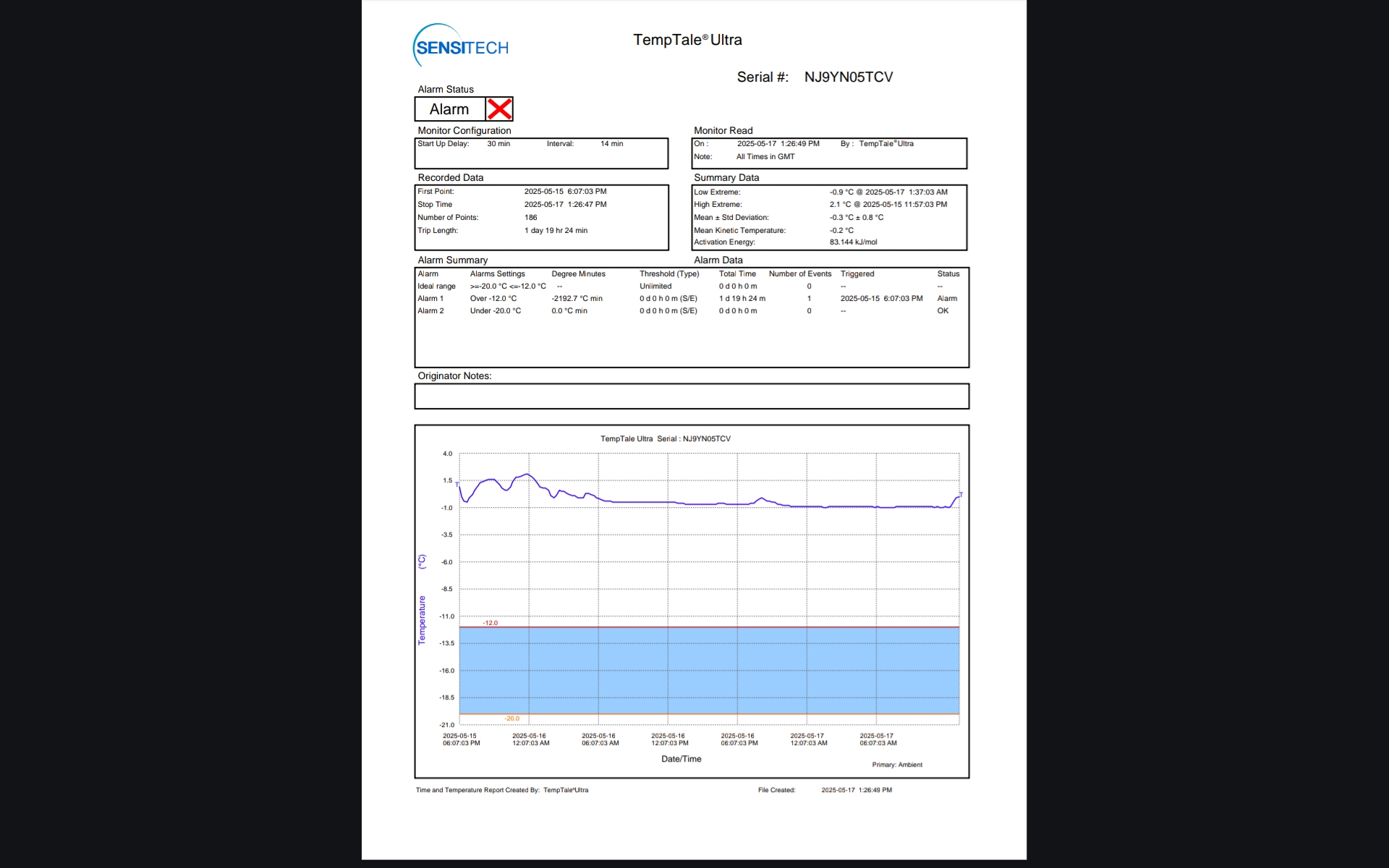Image resolution: width=1389 pixels, height=868 pixels.
Task: Select File Created '2025-05-17 1:26:49 PM' footer
Action: pos(857,790)
